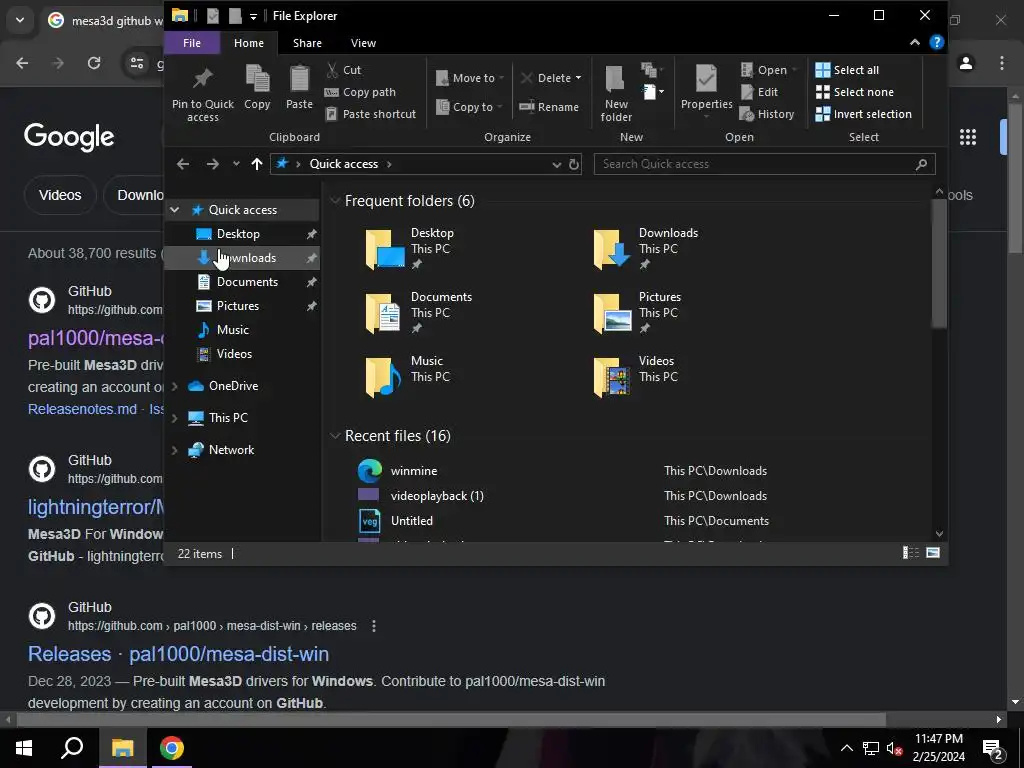
Task: Click Chrome horizontal scrollbar thumb
Action: (x=451, y=720)
